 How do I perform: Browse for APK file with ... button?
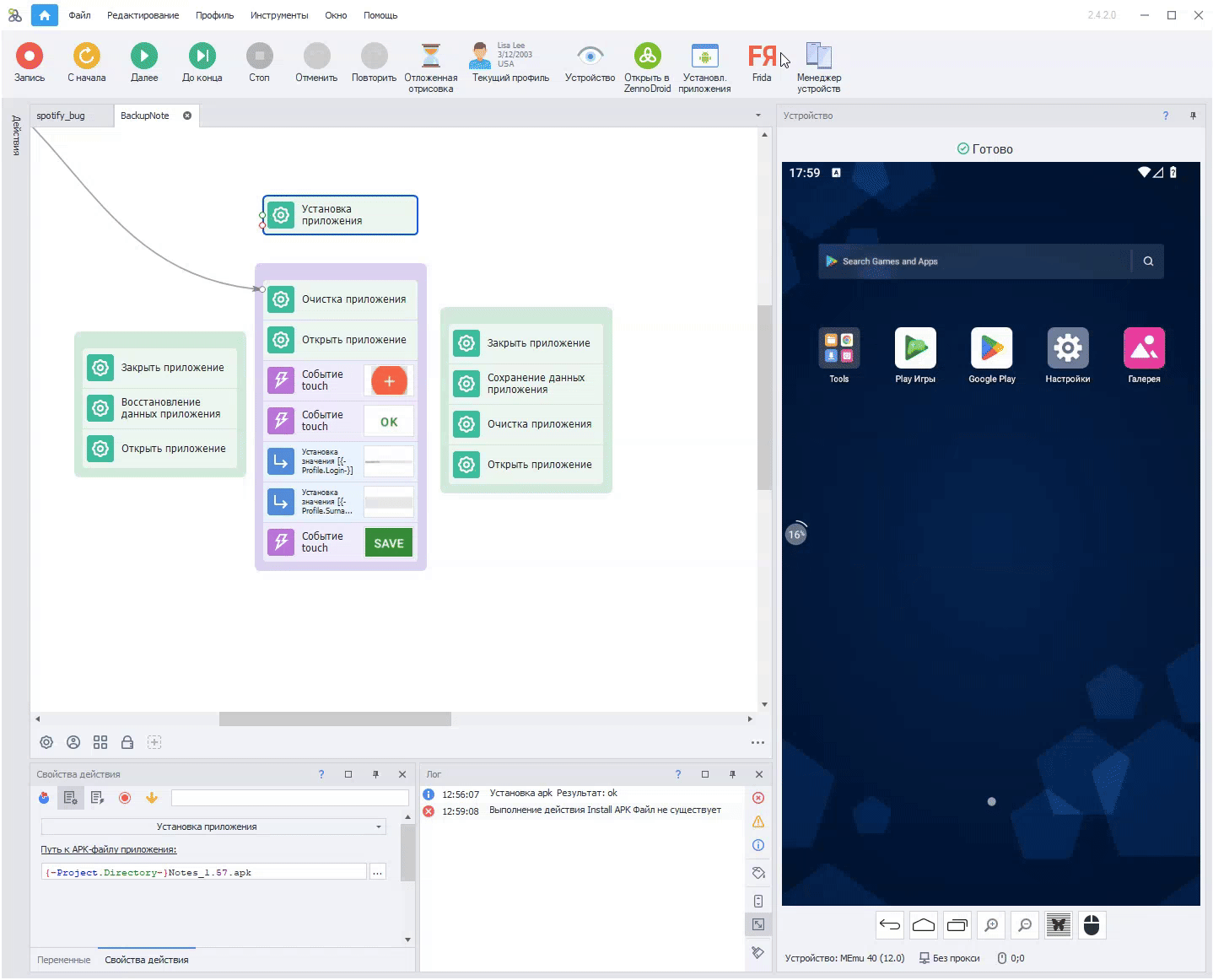(x=378, y=872)
